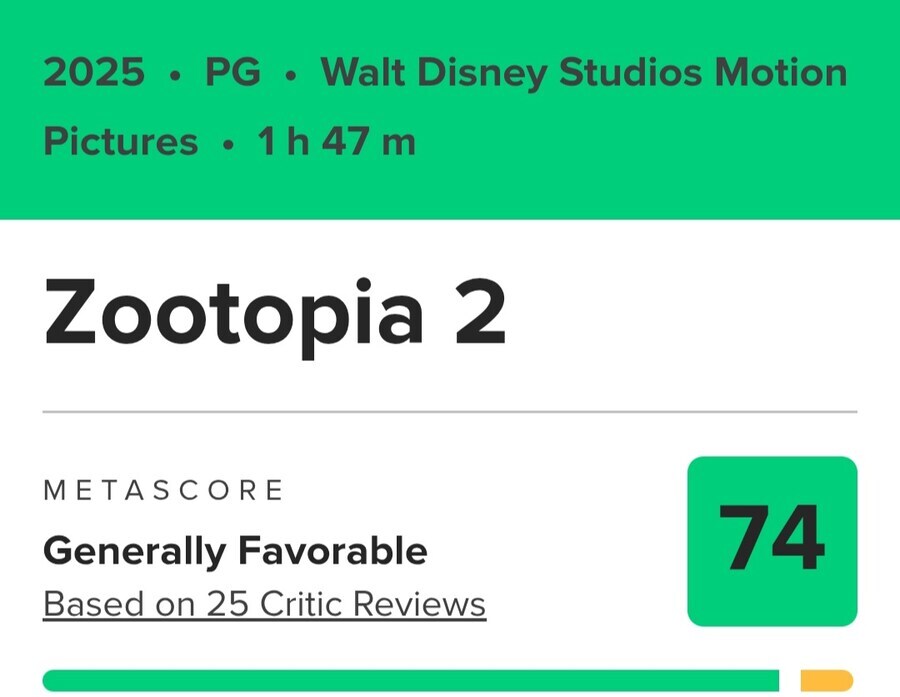Click the word Favorable in the verdict
Viewport: 900px width, 697px height.
pyautogui.click(x=332, y=550)
